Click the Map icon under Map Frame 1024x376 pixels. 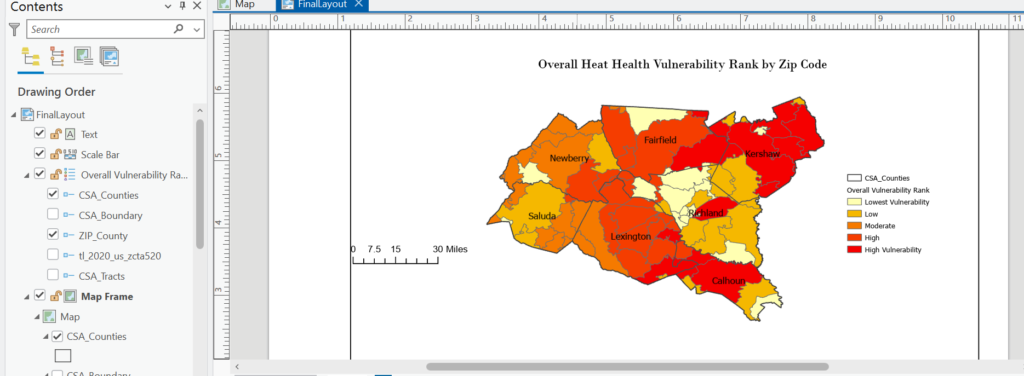[50, 317]
